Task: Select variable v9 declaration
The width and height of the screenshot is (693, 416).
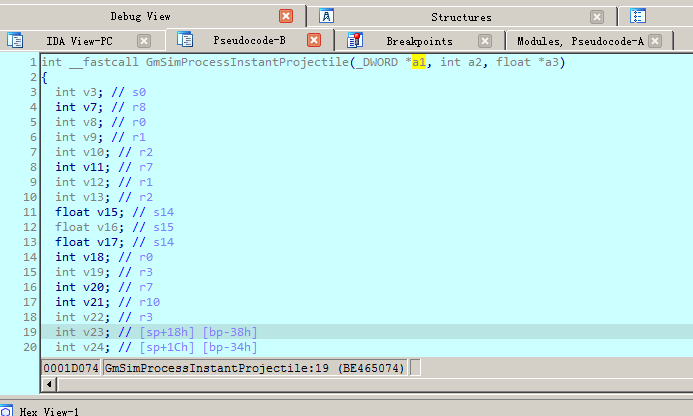Action: [x=90, y=137]
